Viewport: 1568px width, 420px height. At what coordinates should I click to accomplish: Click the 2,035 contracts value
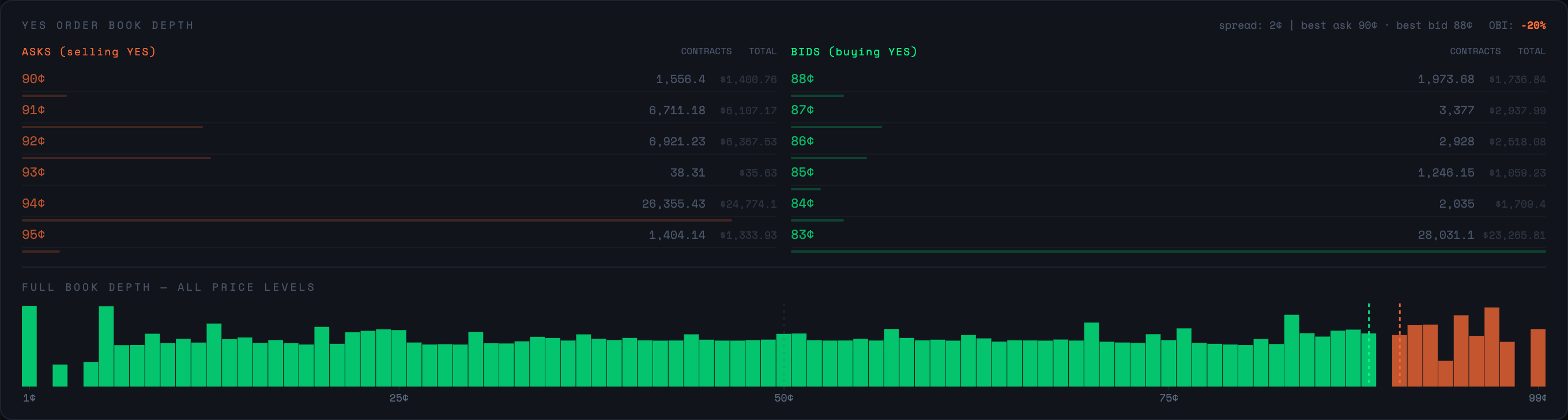(x=1457, y=204)
